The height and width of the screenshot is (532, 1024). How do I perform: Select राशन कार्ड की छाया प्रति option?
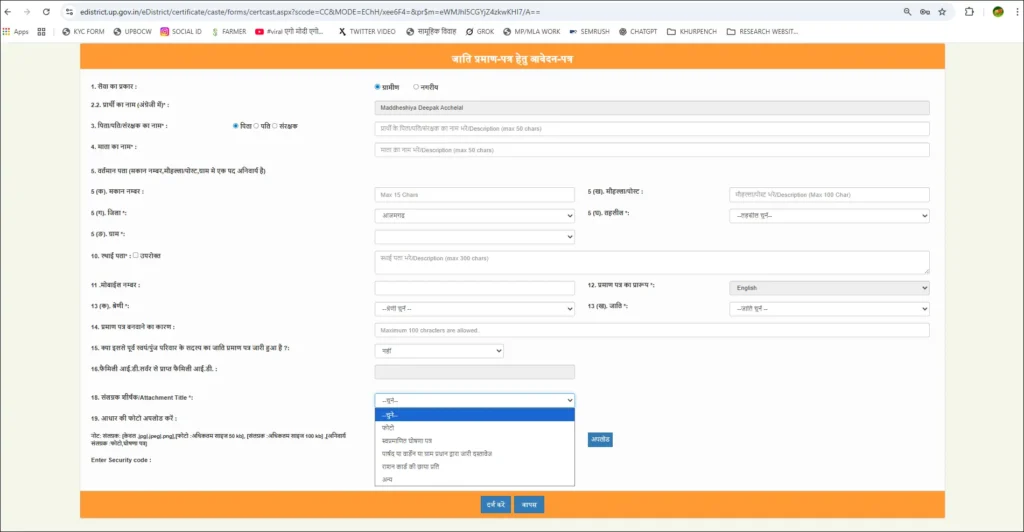pos(475,467)
